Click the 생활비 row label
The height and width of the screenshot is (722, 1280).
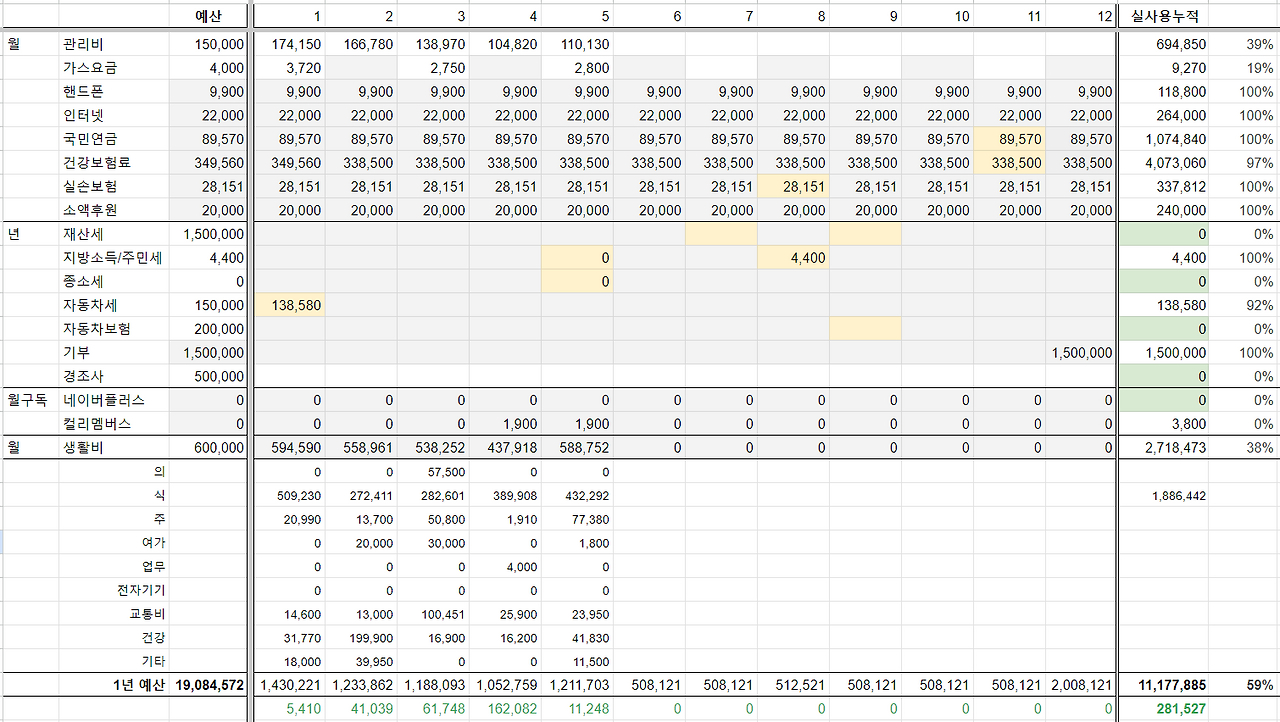click(81, 448)
